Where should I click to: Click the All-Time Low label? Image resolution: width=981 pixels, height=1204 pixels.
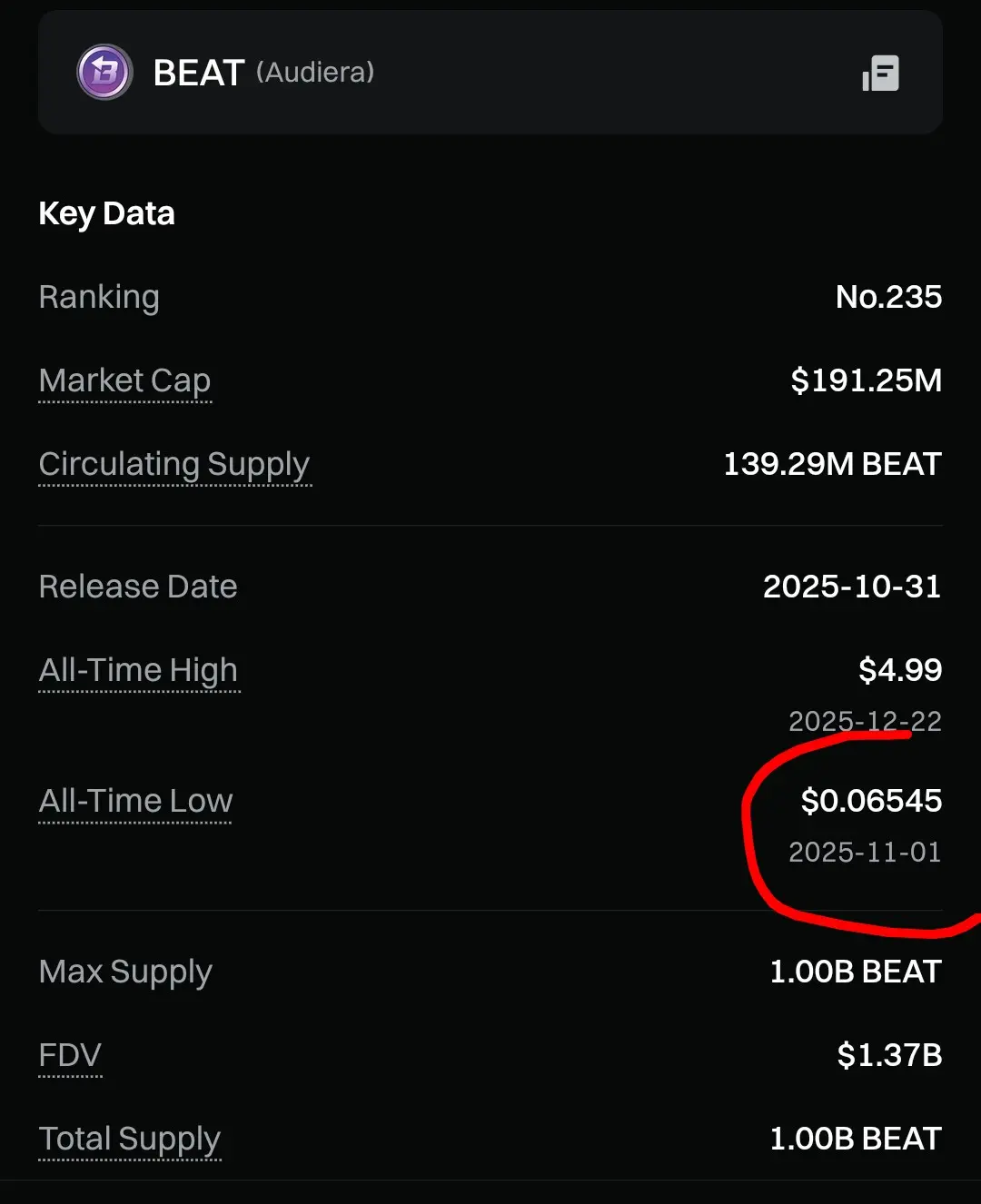point(136,801)
